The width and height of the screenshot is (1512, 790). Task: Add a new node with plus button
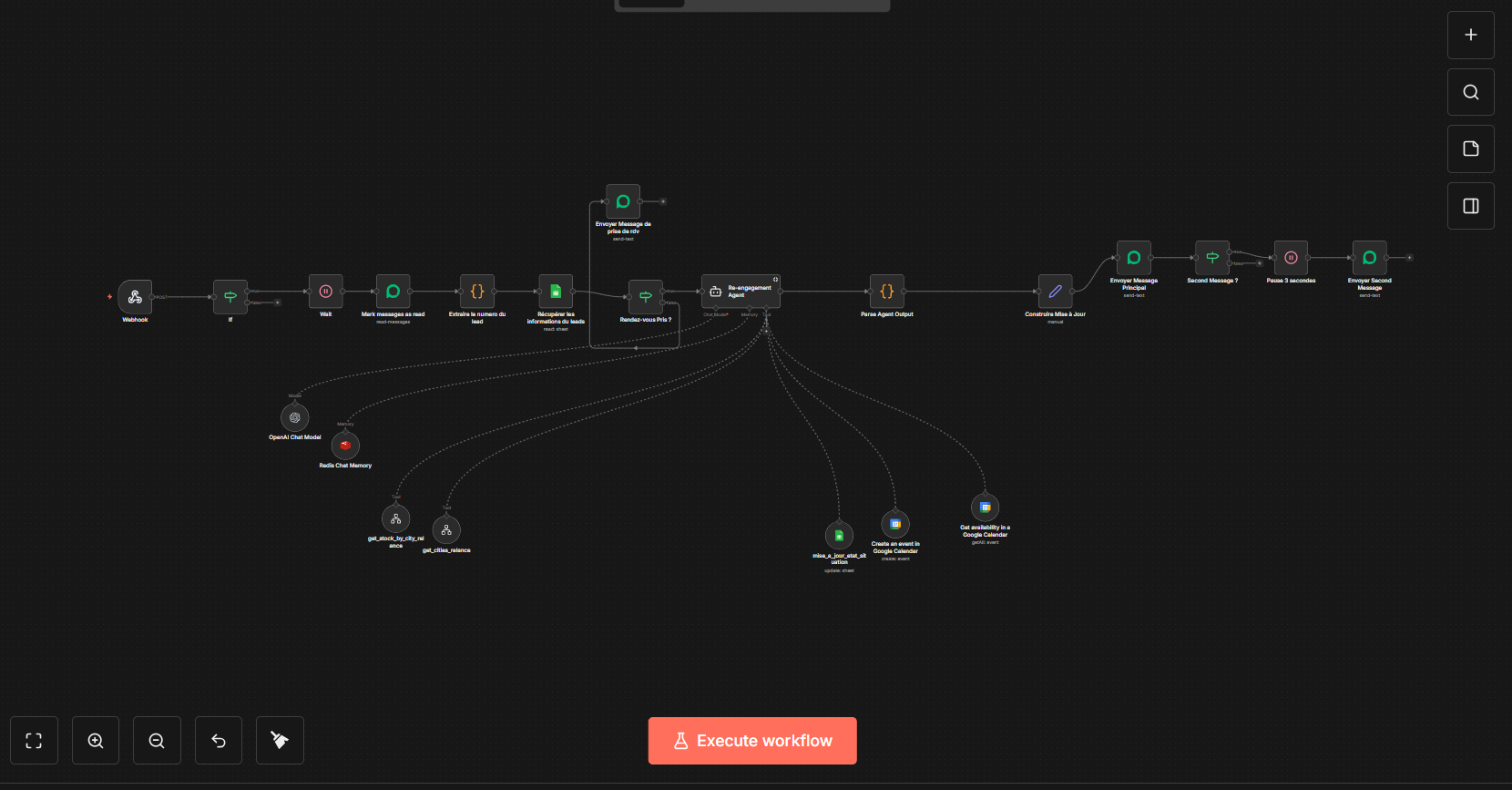pos(1471,35)
